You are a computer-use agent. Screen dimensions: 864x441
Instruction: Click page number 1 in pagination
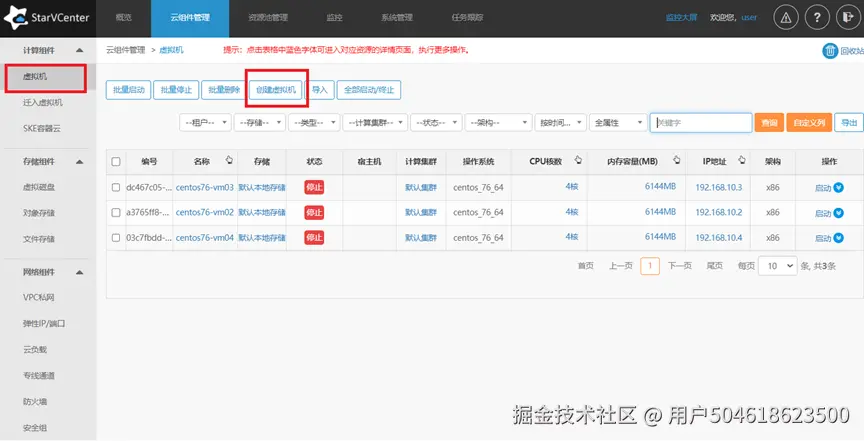650,266
